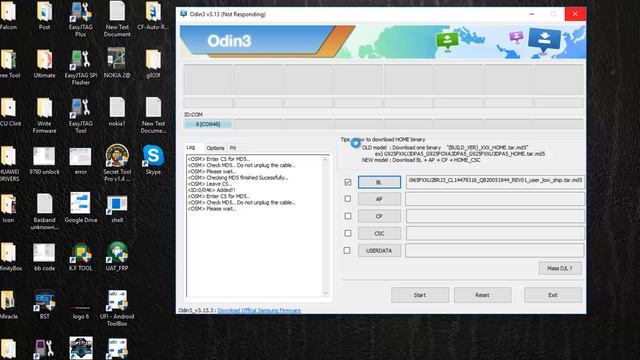This screenshot has height=360, width=640.
Task: Launch Skype from the desktop
Action: pyautogui.click(x=153, y=160)
